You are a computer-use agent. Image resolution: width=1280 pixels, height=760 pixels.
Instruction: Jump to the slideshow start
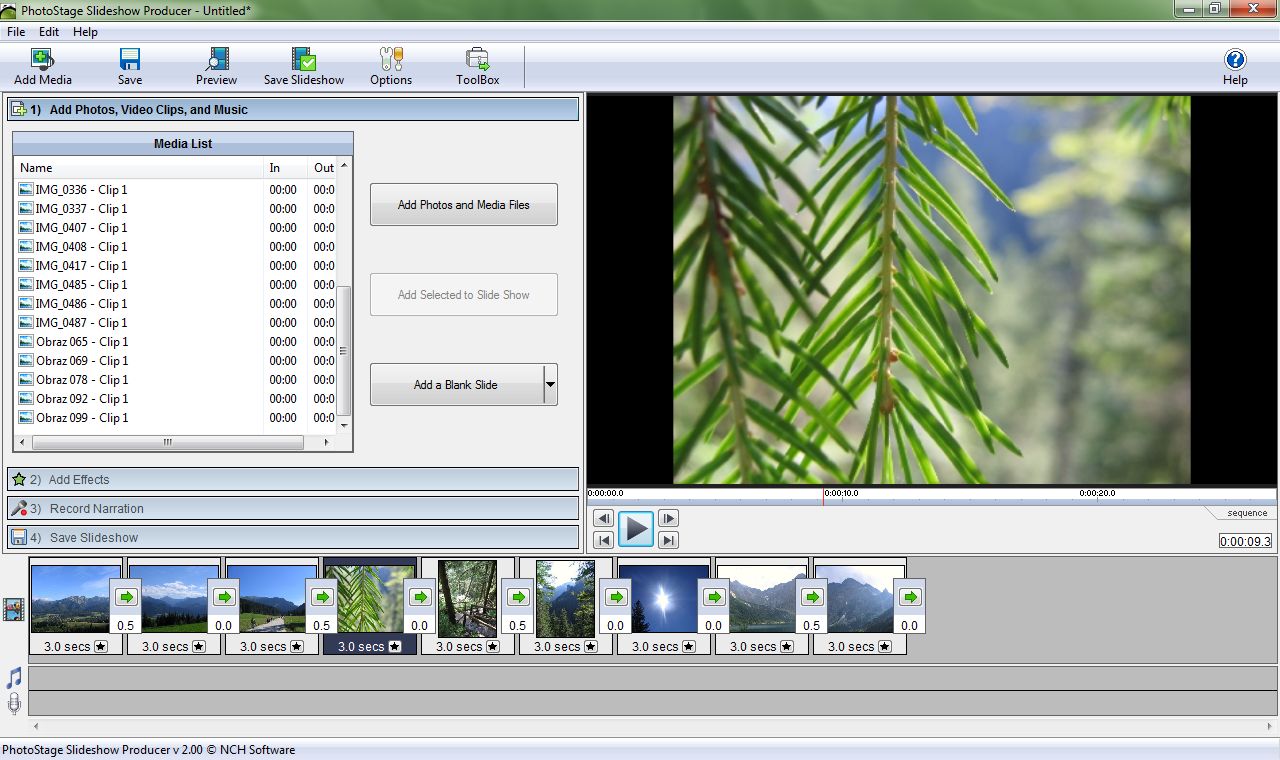click(x=603, y=540)
